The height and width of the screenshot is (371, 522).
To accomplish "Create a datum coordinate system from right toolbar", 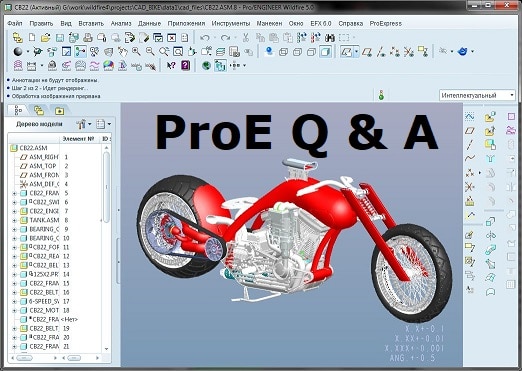I will pos(470,187).
